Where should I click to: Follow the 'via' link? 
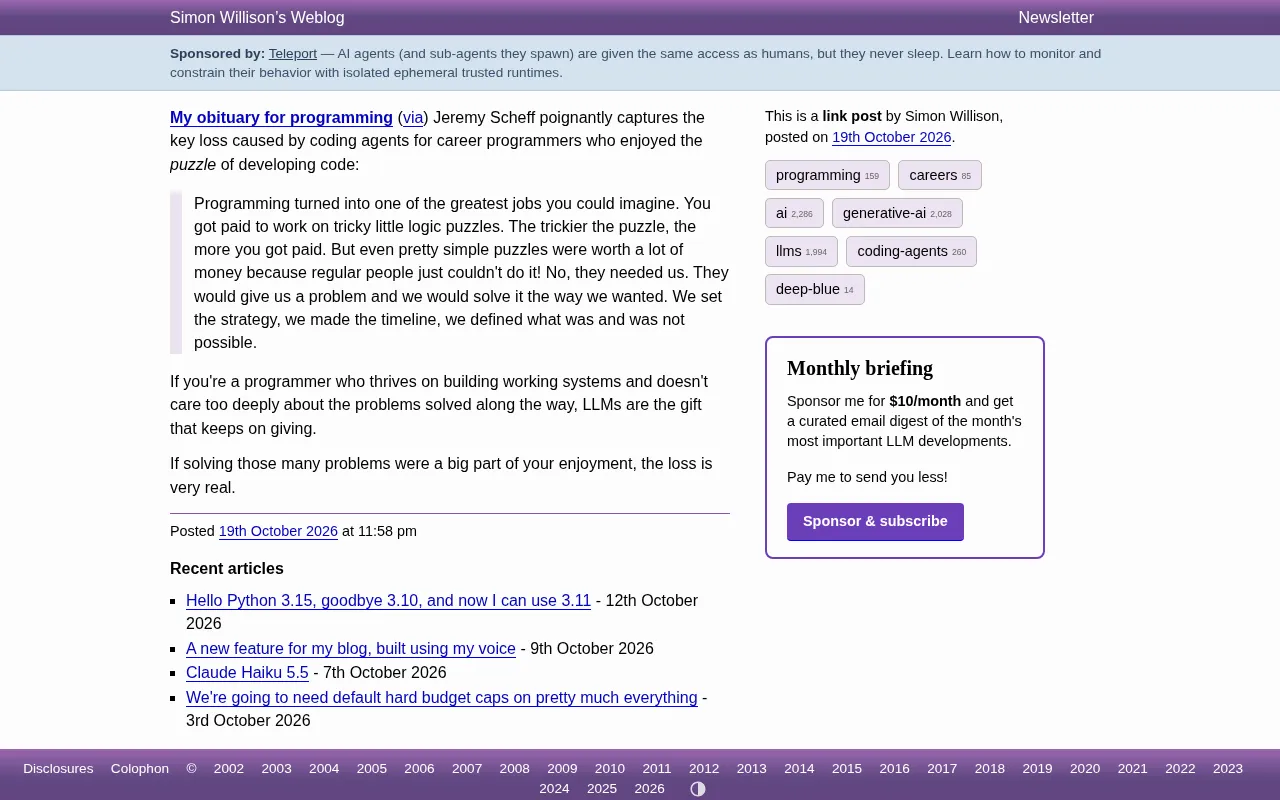coord(413,117)
